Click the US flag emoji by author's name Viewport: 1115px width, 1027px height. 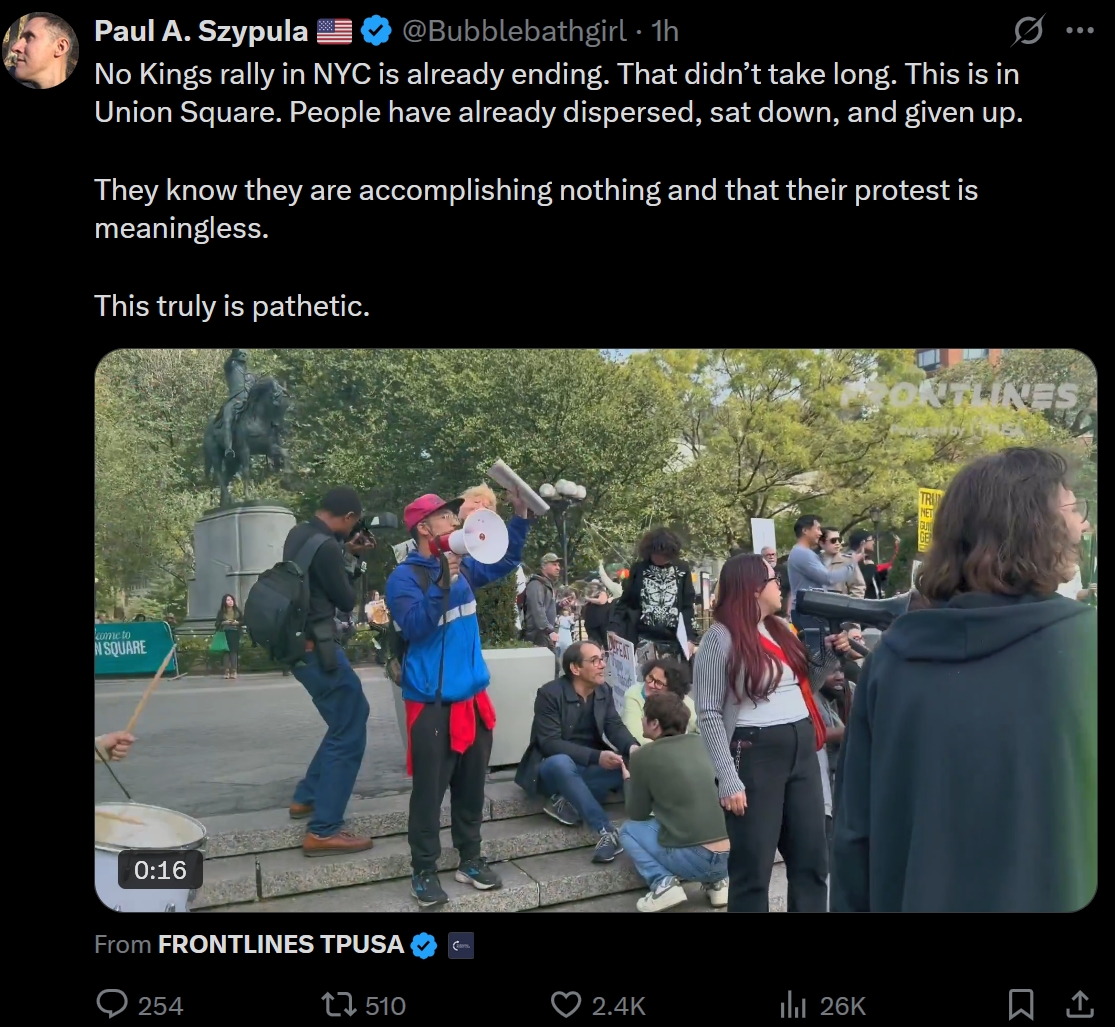coord(335,32)
